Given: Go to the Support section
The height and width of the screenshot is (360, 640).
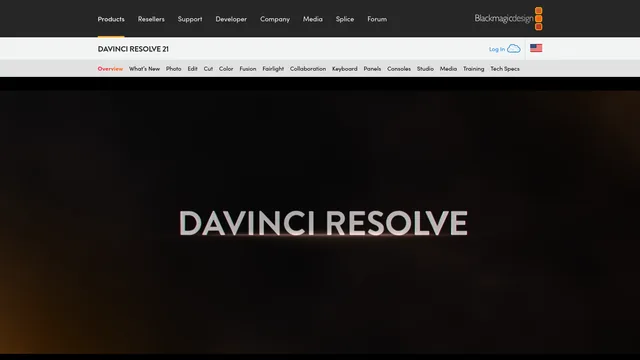Looking at the screenshot, I should 190,19.
